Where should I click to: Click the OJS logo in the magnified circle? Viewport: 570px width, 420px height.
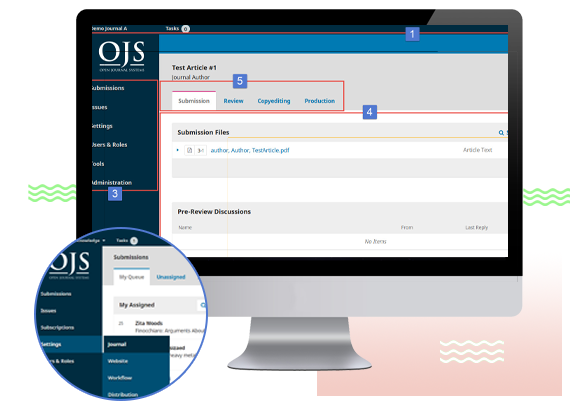pyautogui.click(x=69, y=265)
